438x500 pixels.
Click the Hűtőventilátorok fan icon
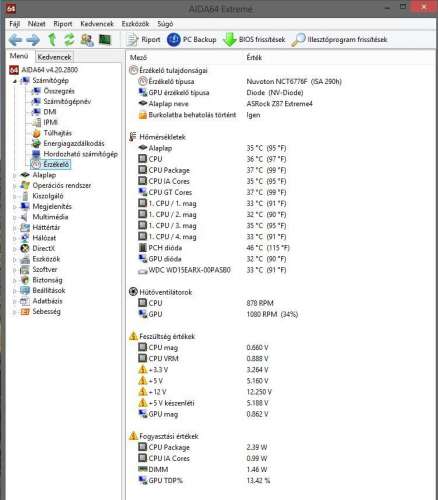click(x=133, y=292)
